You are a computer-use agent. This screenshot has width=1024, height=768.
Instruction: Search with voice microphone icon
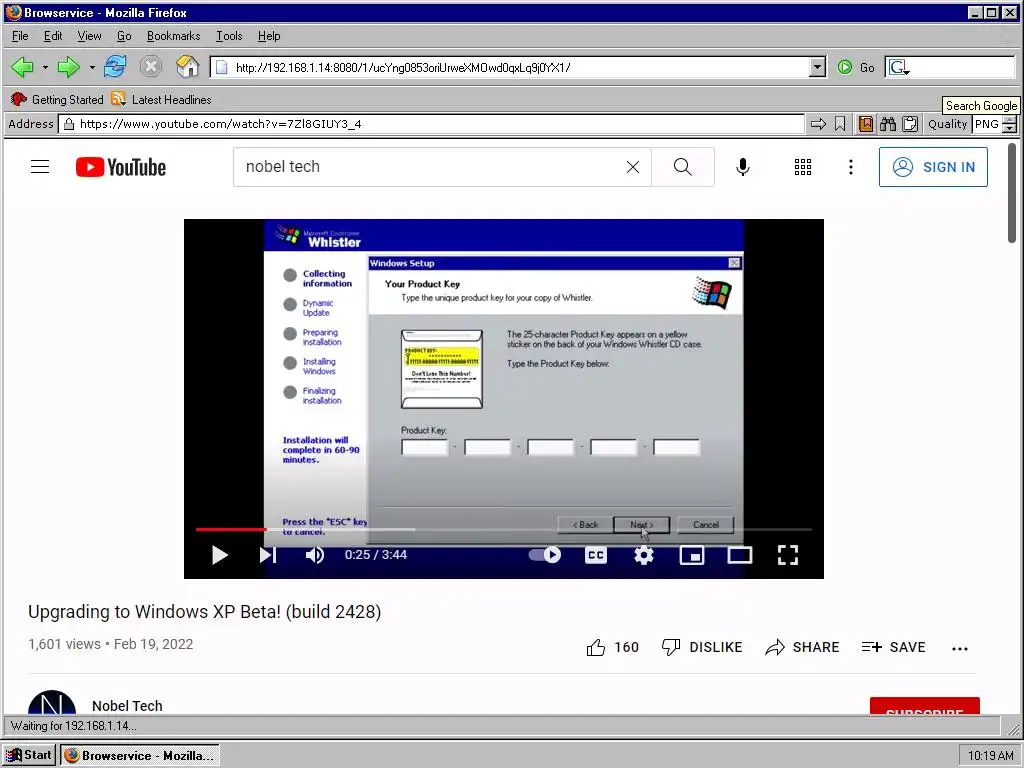click(x=743, y=167)
